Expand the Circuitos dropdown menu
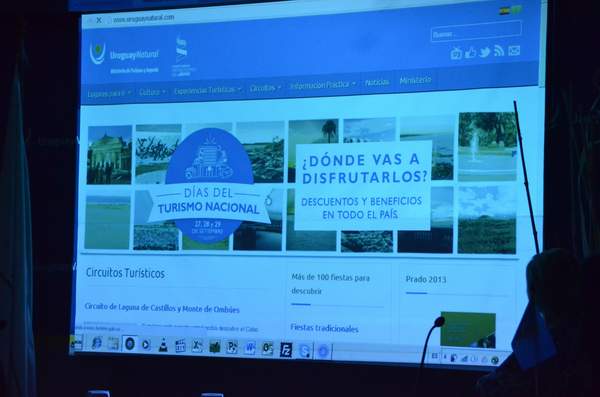600x397 pixels. click(265, 88)
